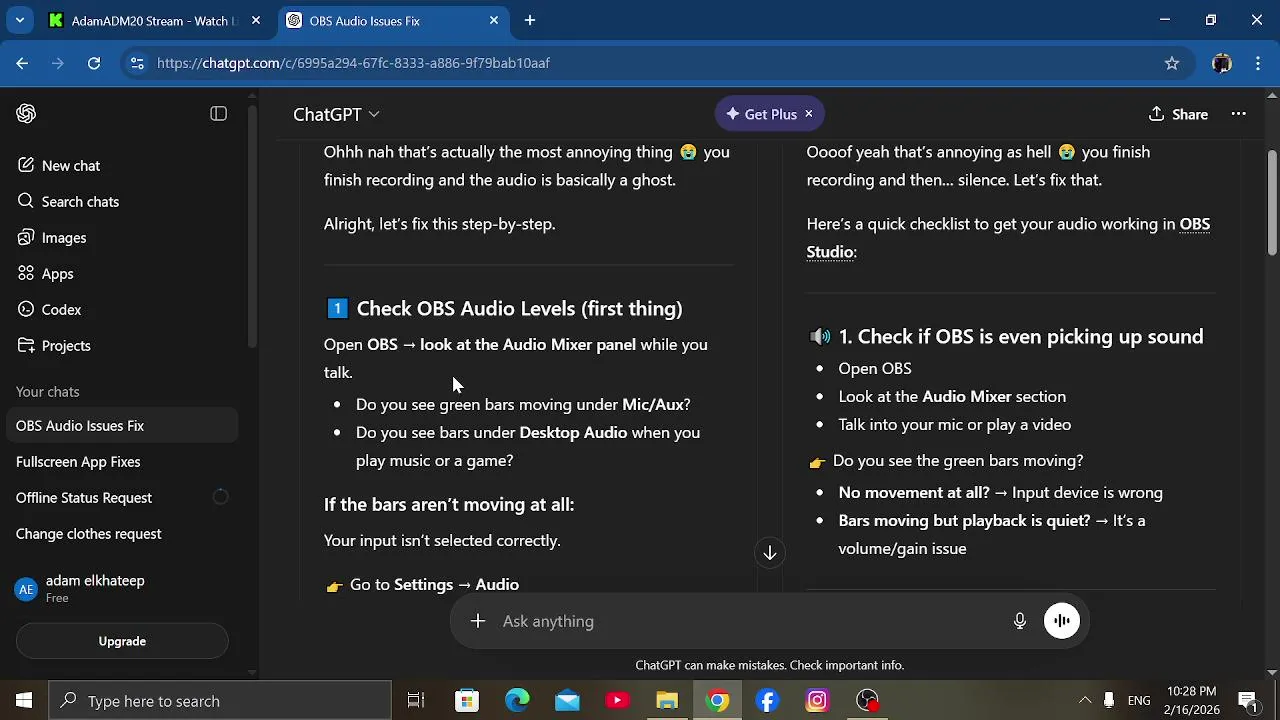Viewport: 1280px width, 720px height.
Task: Click the Share button
Action: (x=1178, y=114)
